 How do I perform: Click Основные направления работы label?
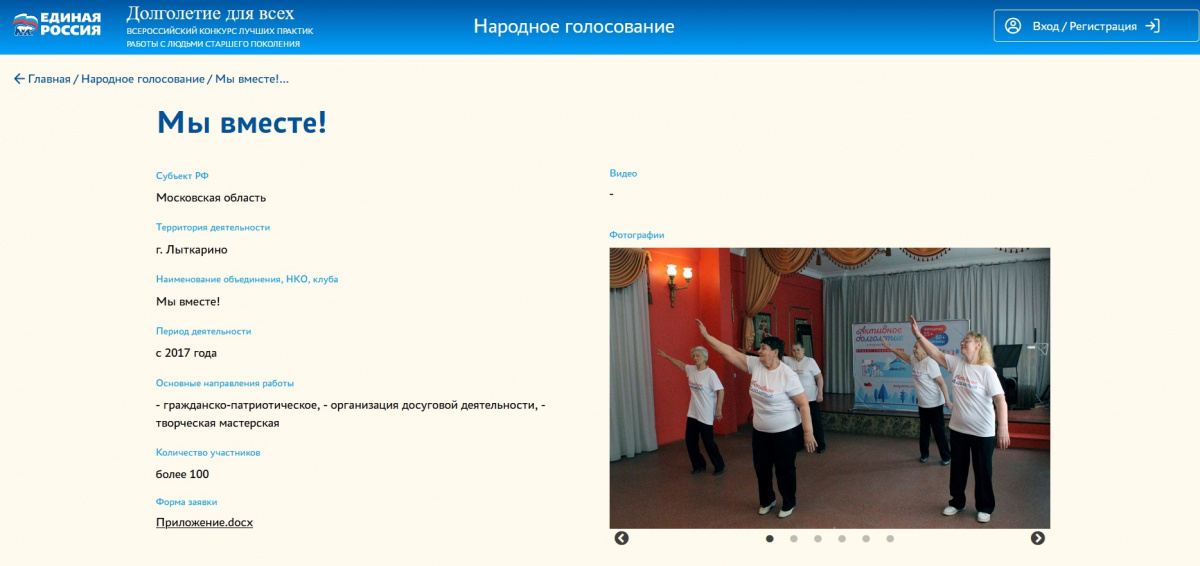225,383
